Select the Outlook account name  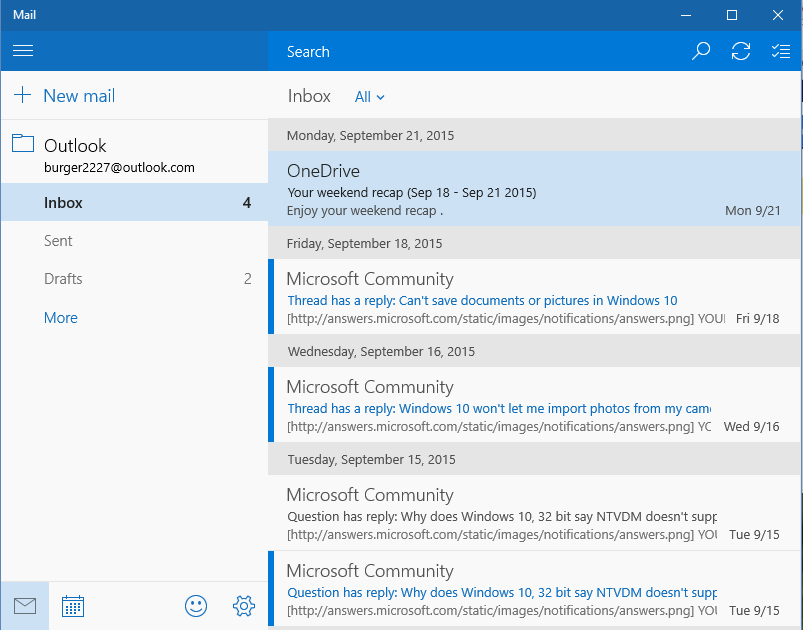coord(75,146)
